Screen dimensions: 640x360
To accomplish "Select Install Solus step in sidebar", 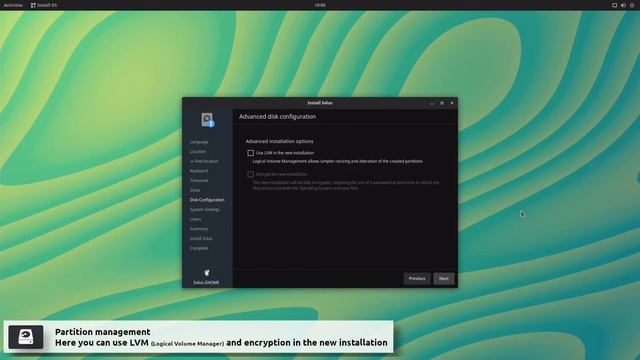I will coord(201,238).
